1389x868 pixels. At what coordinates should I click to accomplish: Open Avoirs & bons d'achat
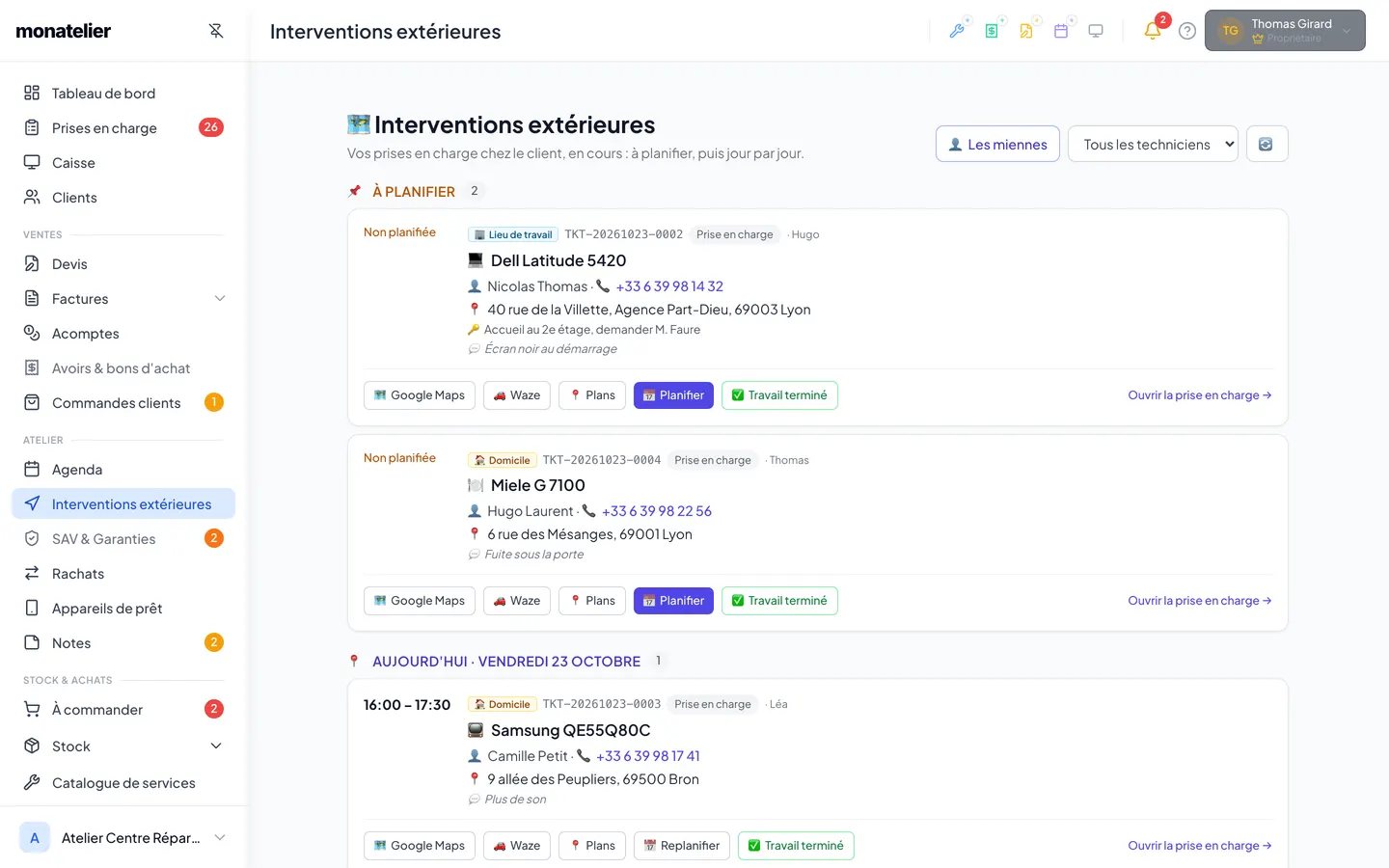point(123,367)
